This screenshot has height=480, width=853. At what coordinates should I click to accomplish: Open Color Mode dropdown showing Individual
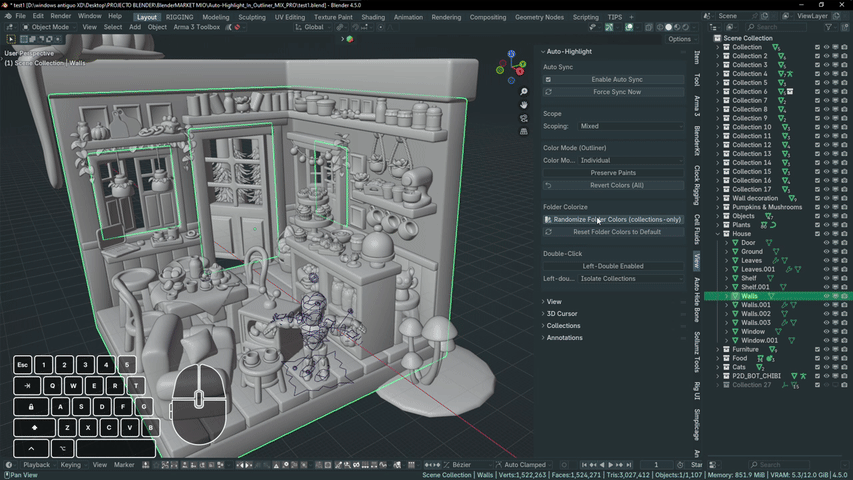coord(631,161)
